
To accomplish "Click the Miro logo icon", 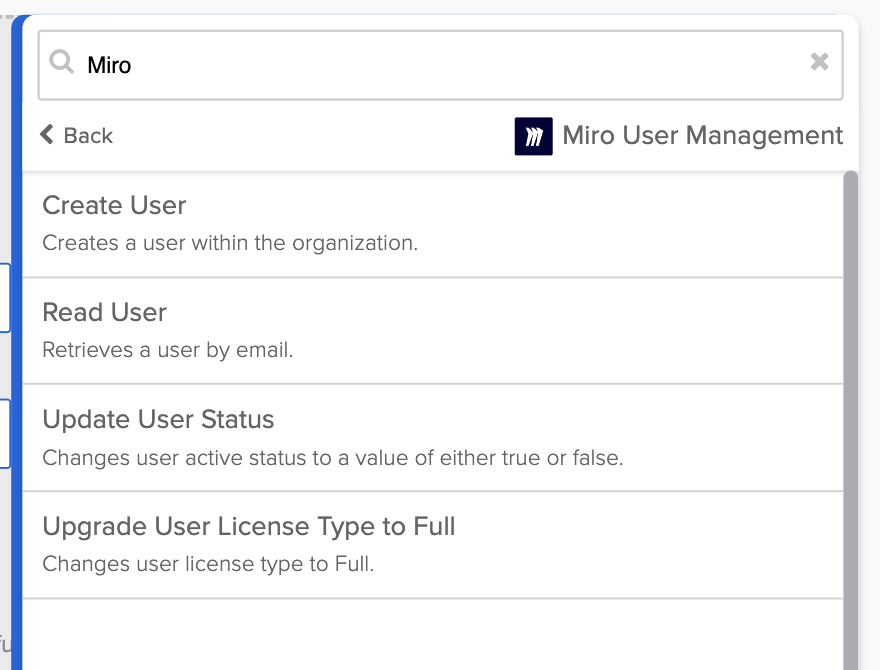I will 533,136.
